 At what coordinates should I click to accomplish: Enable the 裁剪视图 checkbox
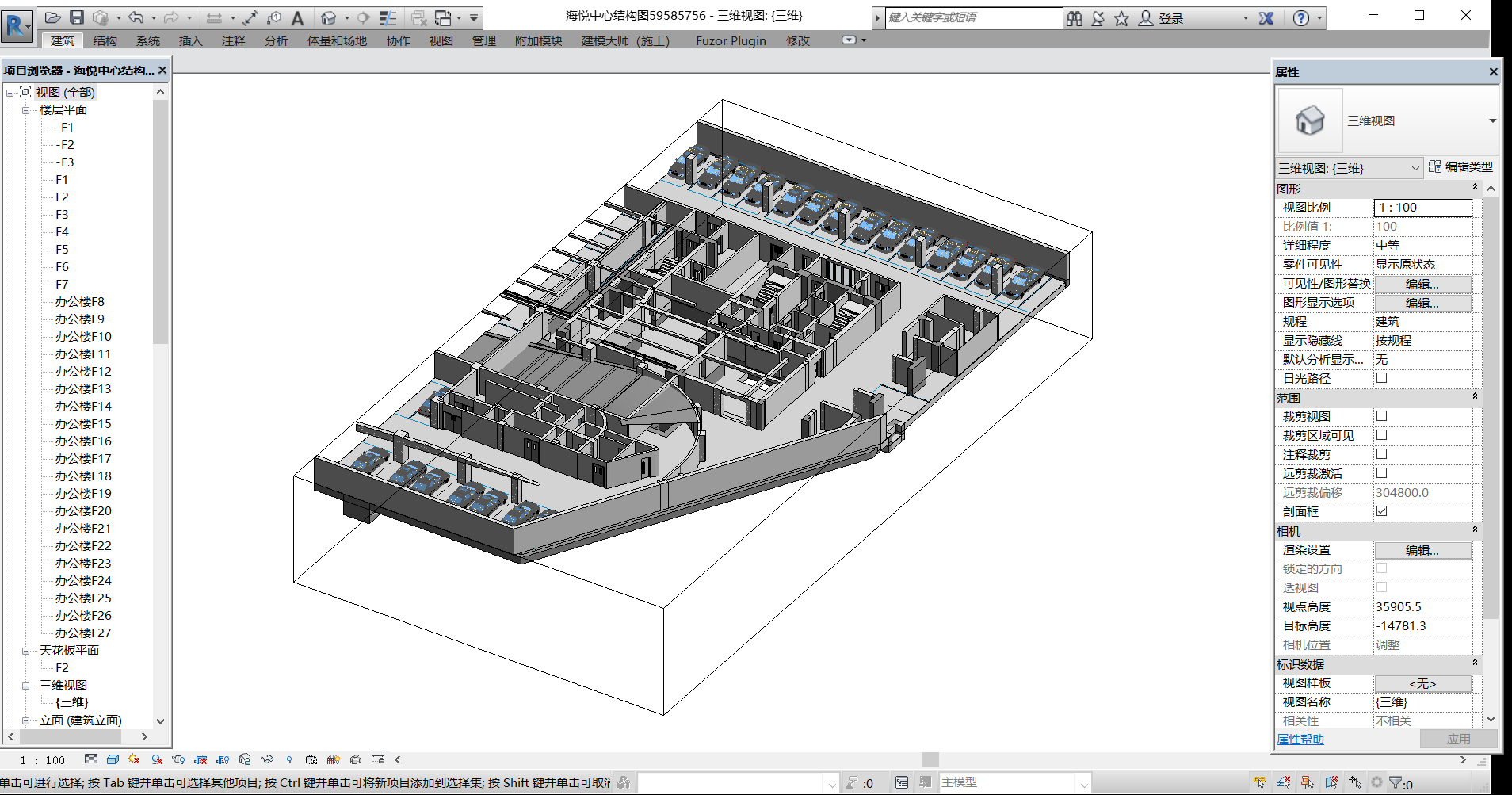(1381, 416)
